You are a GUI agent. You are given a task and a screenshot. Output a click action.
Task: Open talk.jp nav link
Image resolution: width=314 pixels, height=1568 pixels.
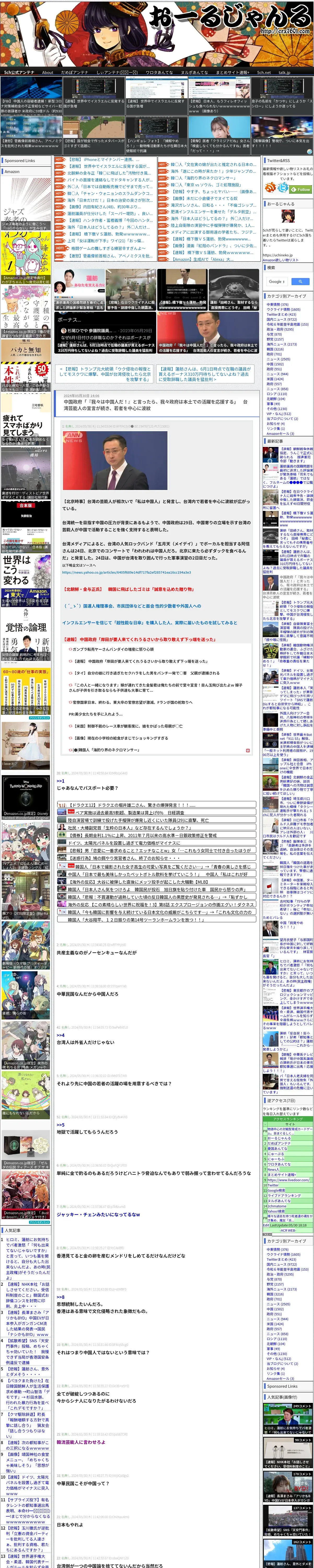(284, 72)
